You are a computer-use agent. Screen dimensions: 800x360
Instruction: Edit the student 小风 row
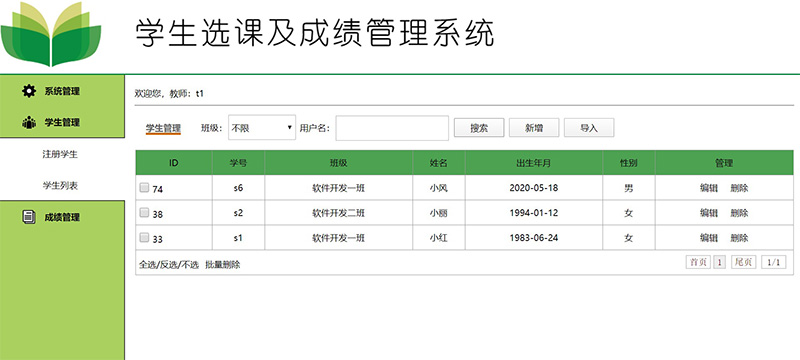pyautogui.click(x=709, y=188)
